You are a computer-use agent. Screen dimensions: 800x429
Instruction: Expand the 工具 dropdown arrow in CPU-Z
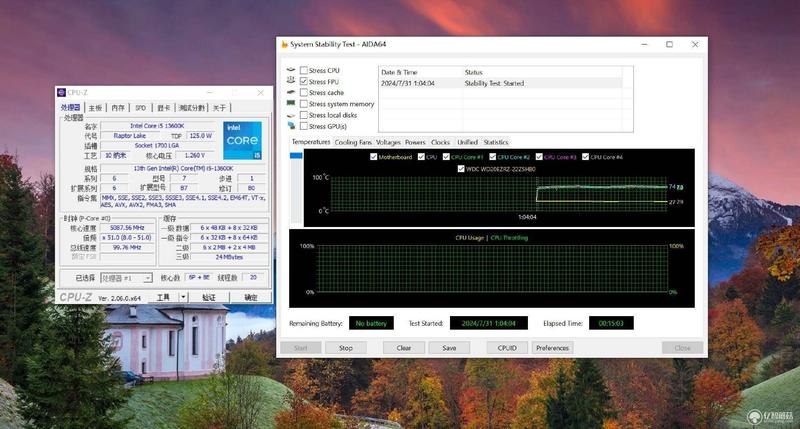[x=183, y=297]
